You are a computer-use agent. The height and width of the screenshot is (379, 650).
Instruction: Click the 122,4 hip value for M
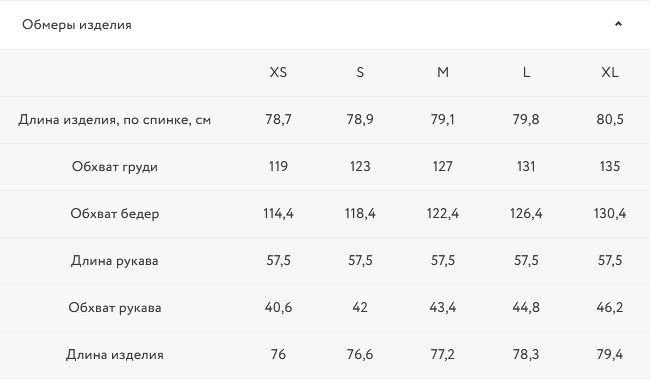[x=443, y=214]
